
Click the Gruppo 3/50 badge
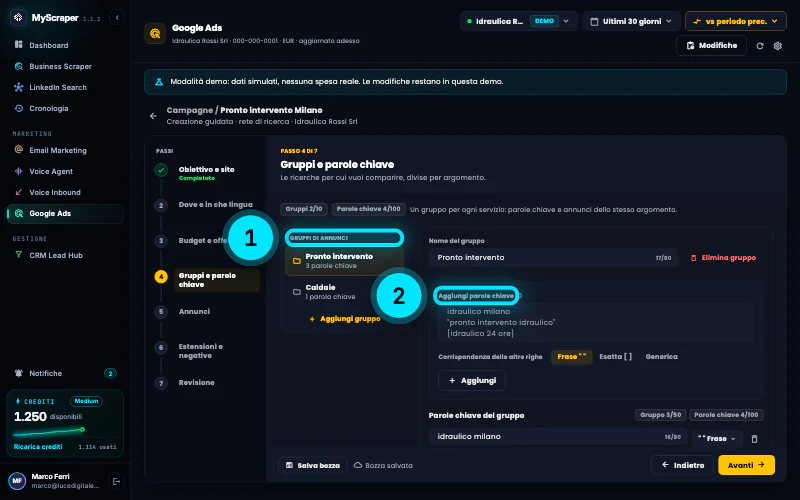pos(660,415)
